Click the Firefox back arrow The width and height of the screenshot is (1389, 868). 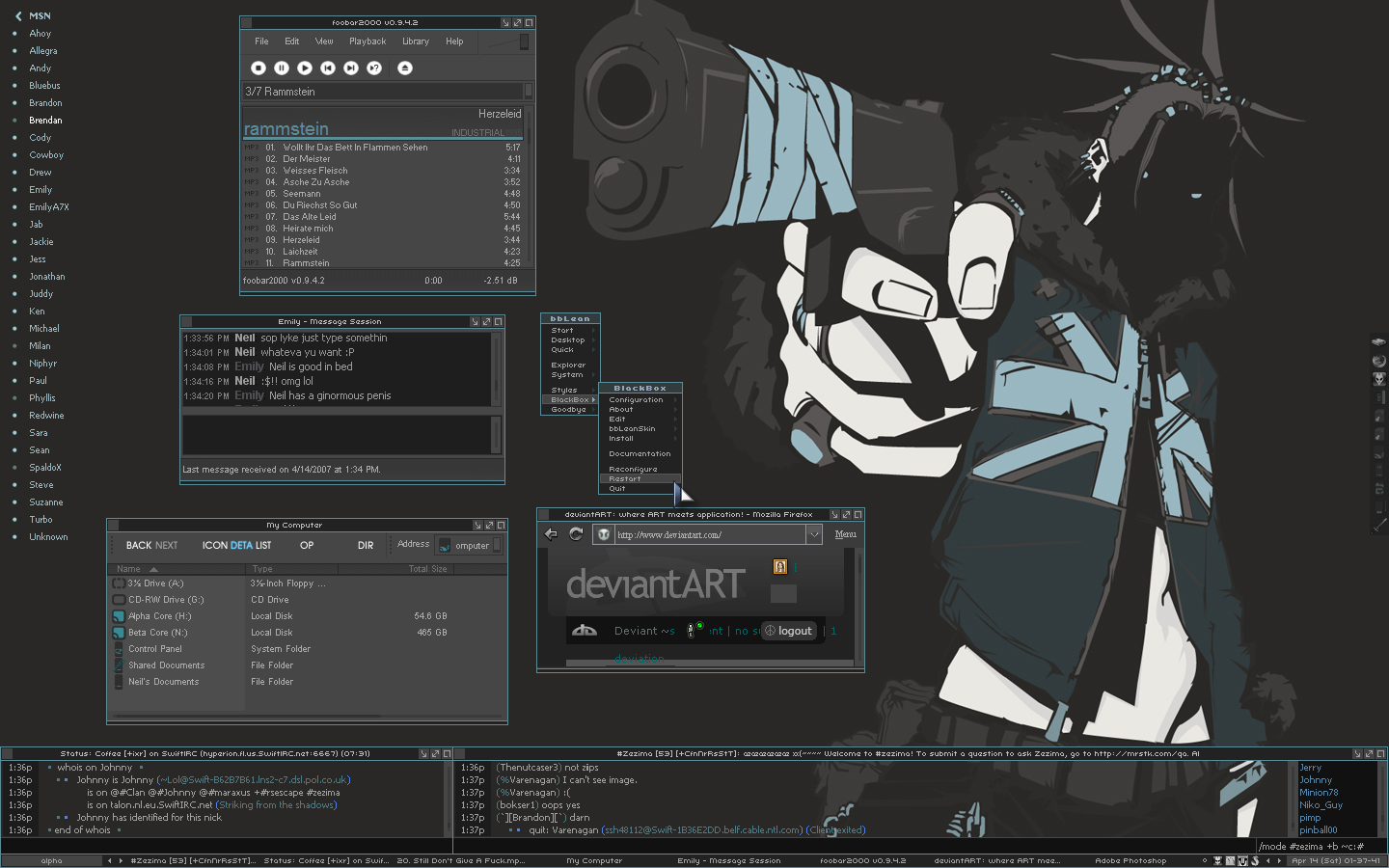pyautogui.click(x=552, y=534)
